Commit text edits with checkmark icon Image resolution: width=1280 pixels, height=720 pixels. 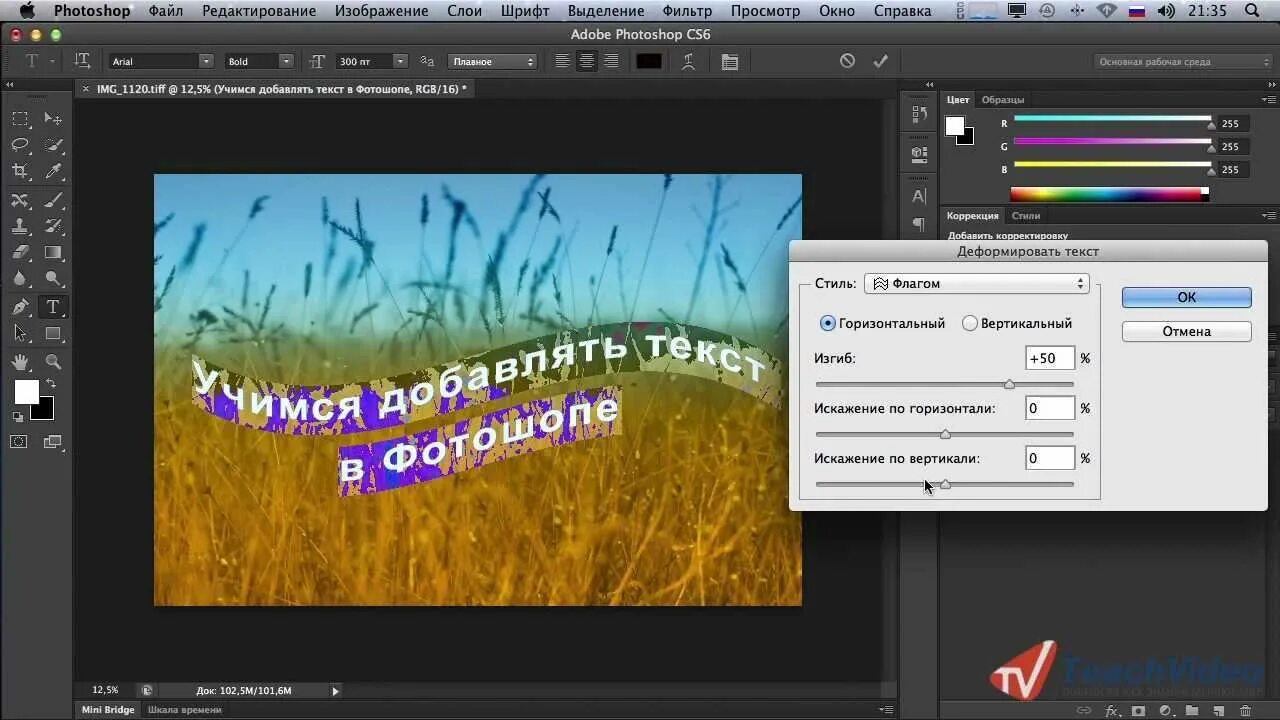pos(880,61)
